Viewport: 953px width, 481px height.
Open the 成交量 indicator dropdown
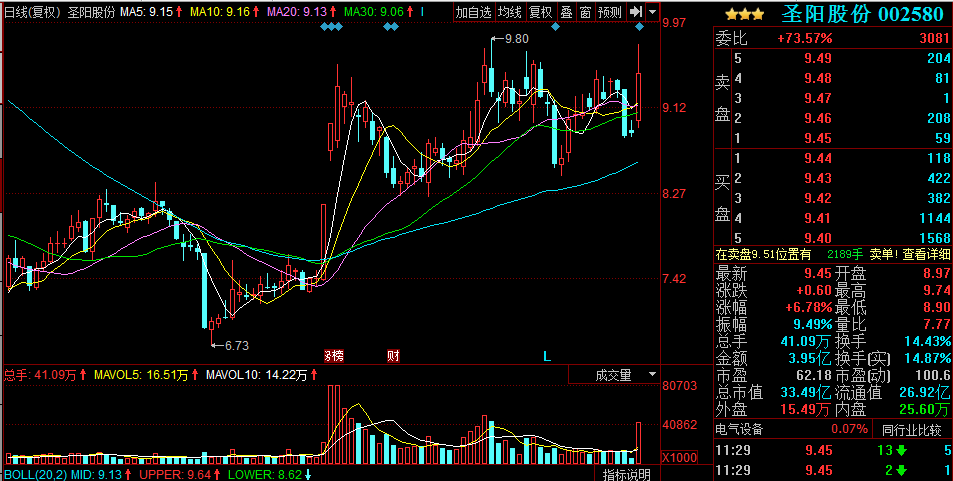[613, 375]
